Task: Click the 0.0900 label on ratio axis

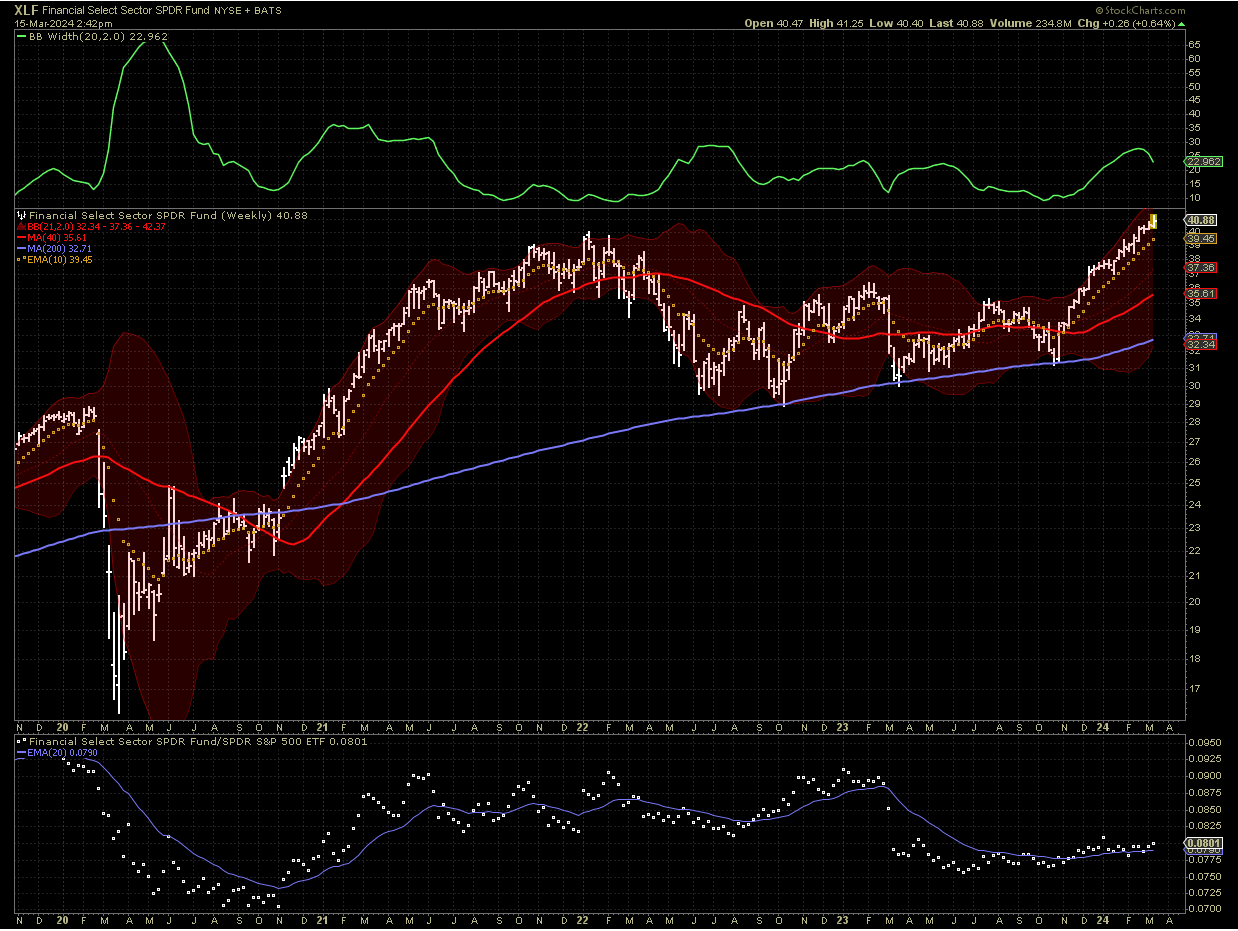Action: tap(1206, 775)
